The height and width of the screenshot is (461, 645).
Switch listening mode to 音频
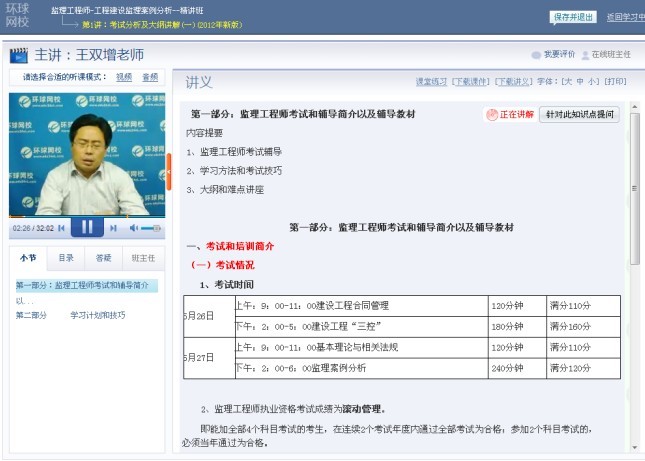(149, 77)
